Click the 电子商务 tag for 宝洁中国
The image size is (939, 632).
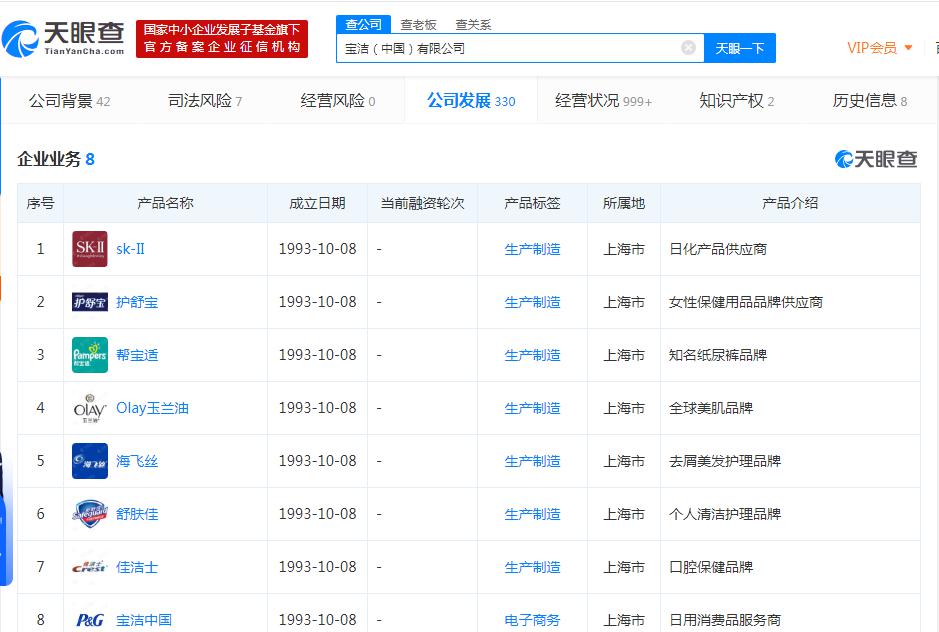tap(532, 620)
